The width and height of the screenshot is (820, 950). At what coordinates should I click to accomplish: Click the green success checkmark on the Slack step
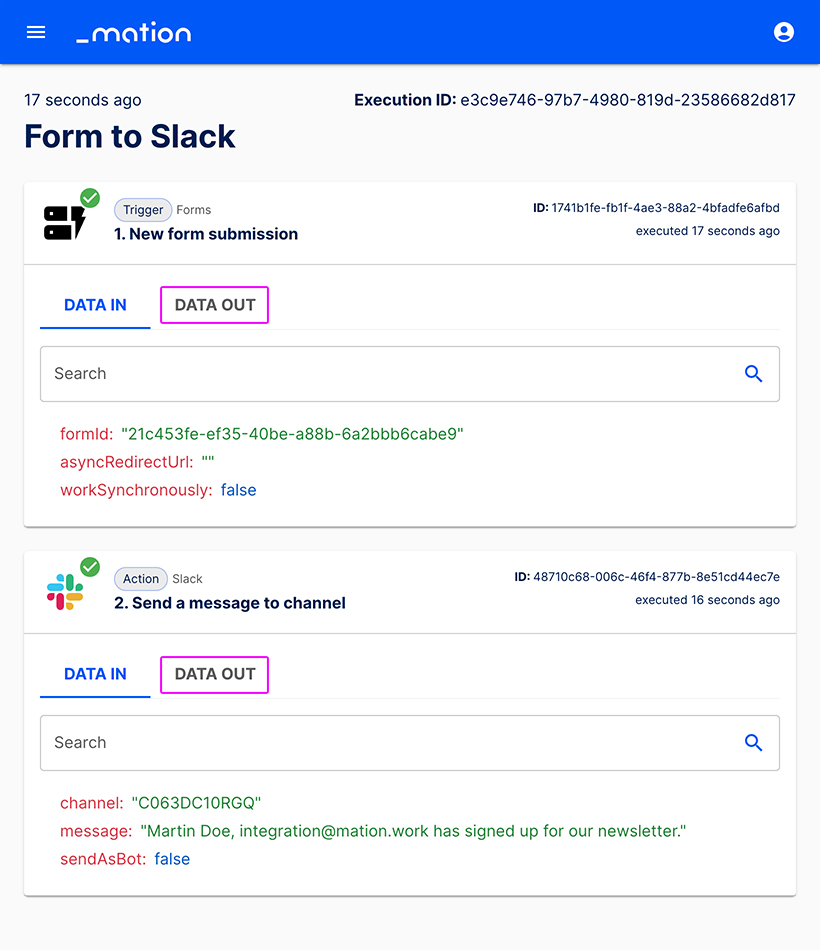90,567
